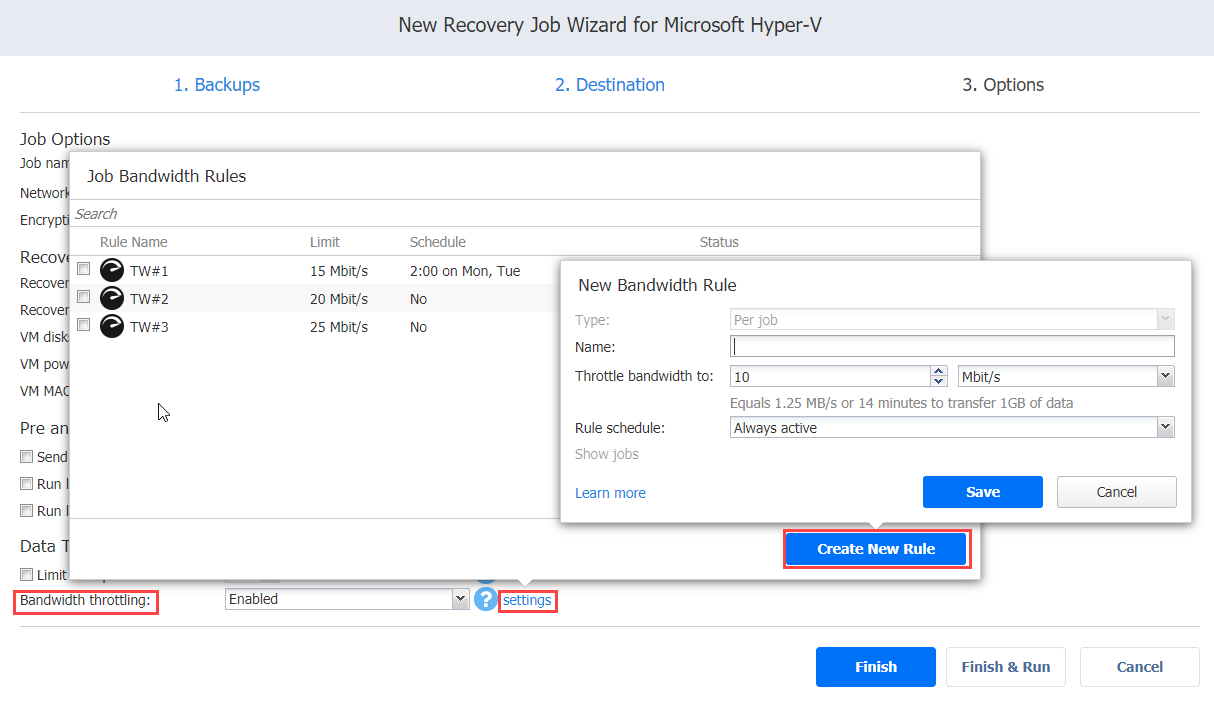
Task: Select the TW#1 rule name
Action: 149,271
